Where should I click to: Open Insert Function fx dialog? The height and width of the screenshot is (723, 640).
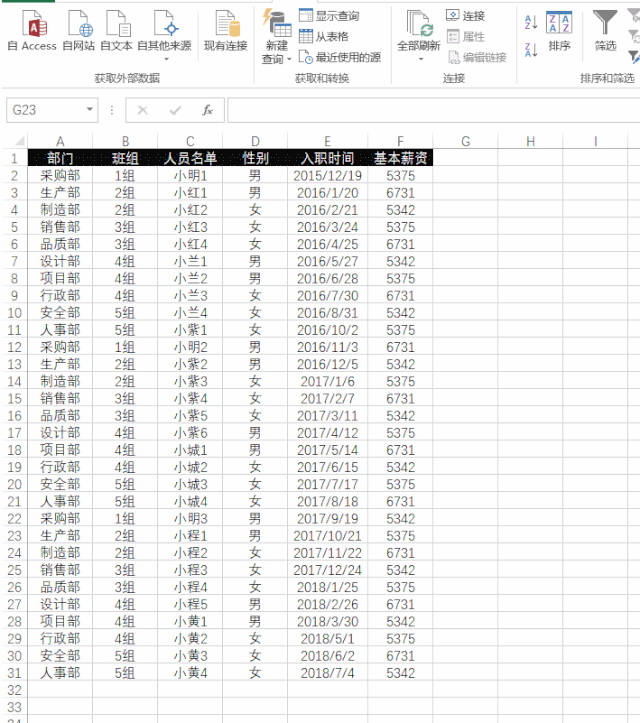(x=207, y=110)
